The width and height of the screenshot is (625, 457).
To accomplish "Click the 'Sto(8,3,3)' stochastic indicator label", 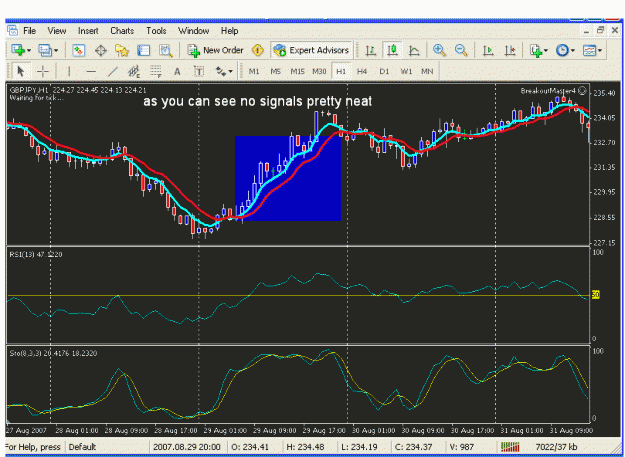I will [x=53, y=353].
